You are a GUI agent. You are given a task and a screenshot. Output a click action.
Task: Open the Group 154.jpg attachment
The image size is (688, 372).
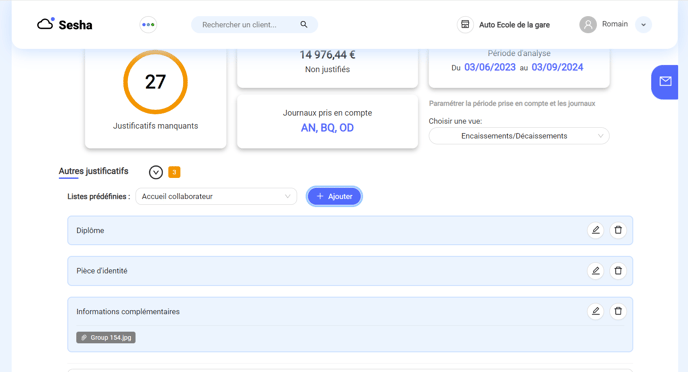(x=106, y=337)
